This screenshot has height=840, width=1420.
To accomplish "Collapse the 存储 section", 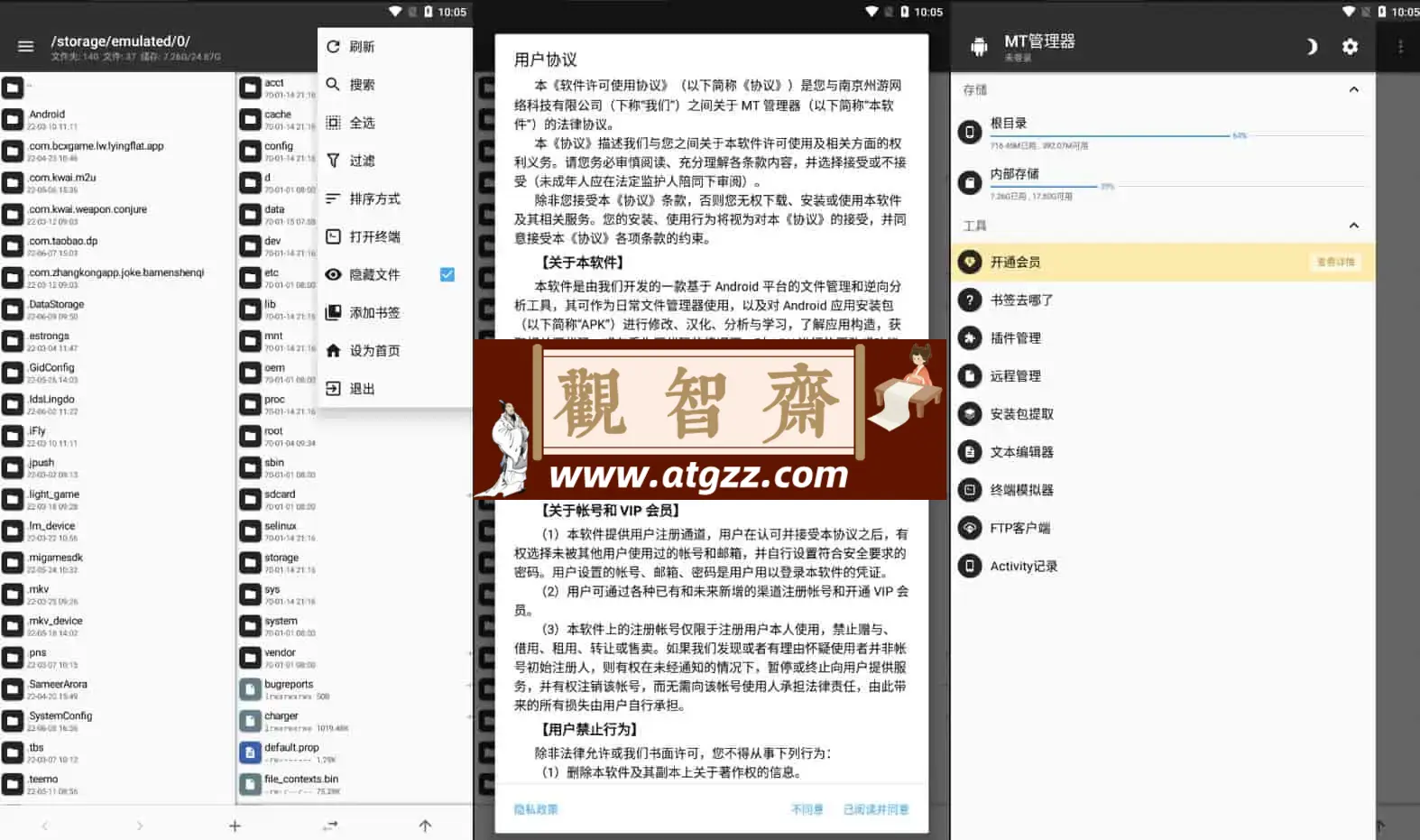I will (x=1353, y=89).
